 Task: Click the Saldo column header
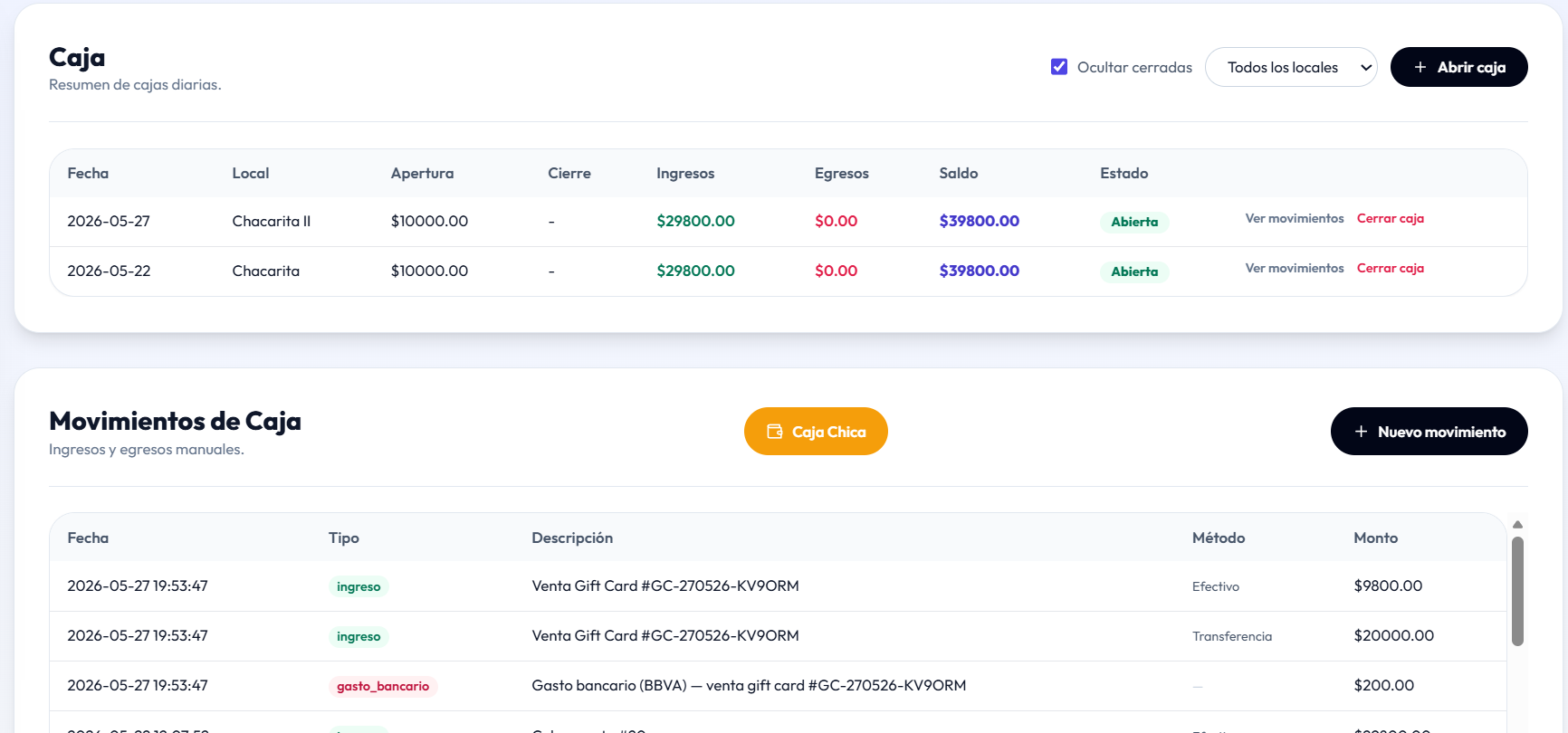click(x=958, y=173)
